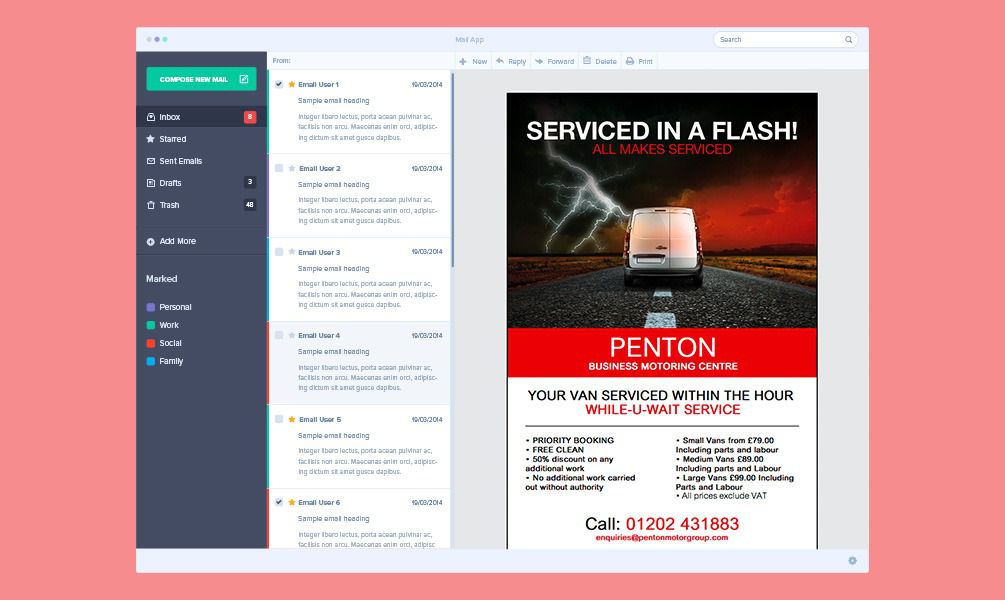The width and height of the screenshot is (1005, 600).
Task: Click the Forward toolbar label
Action: click(x=561, y=62)
